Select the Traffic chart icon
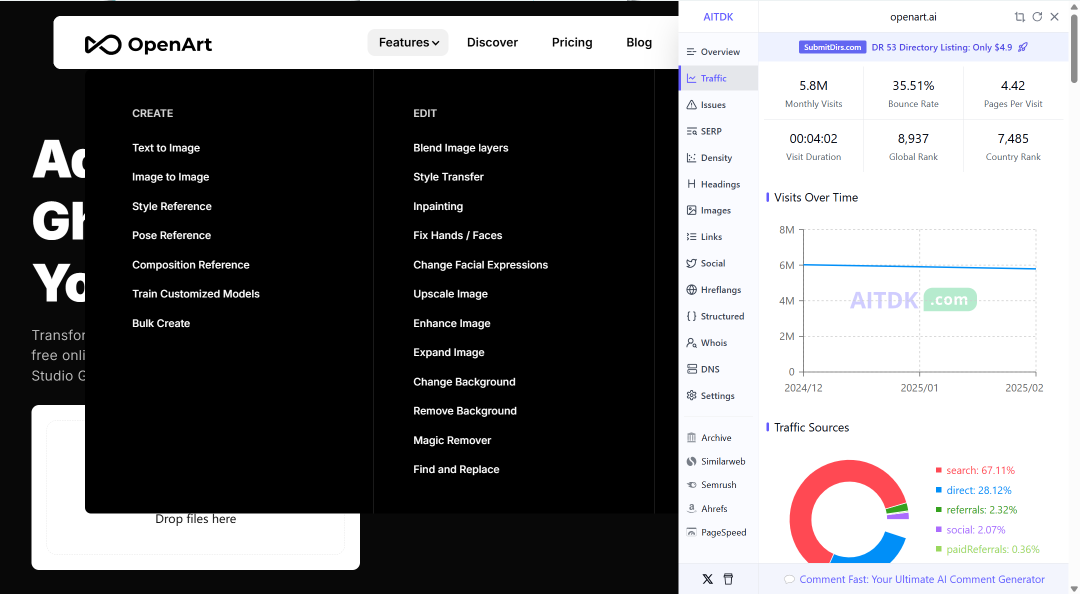Screen dimensions: 1080x594 coord(691,79)
